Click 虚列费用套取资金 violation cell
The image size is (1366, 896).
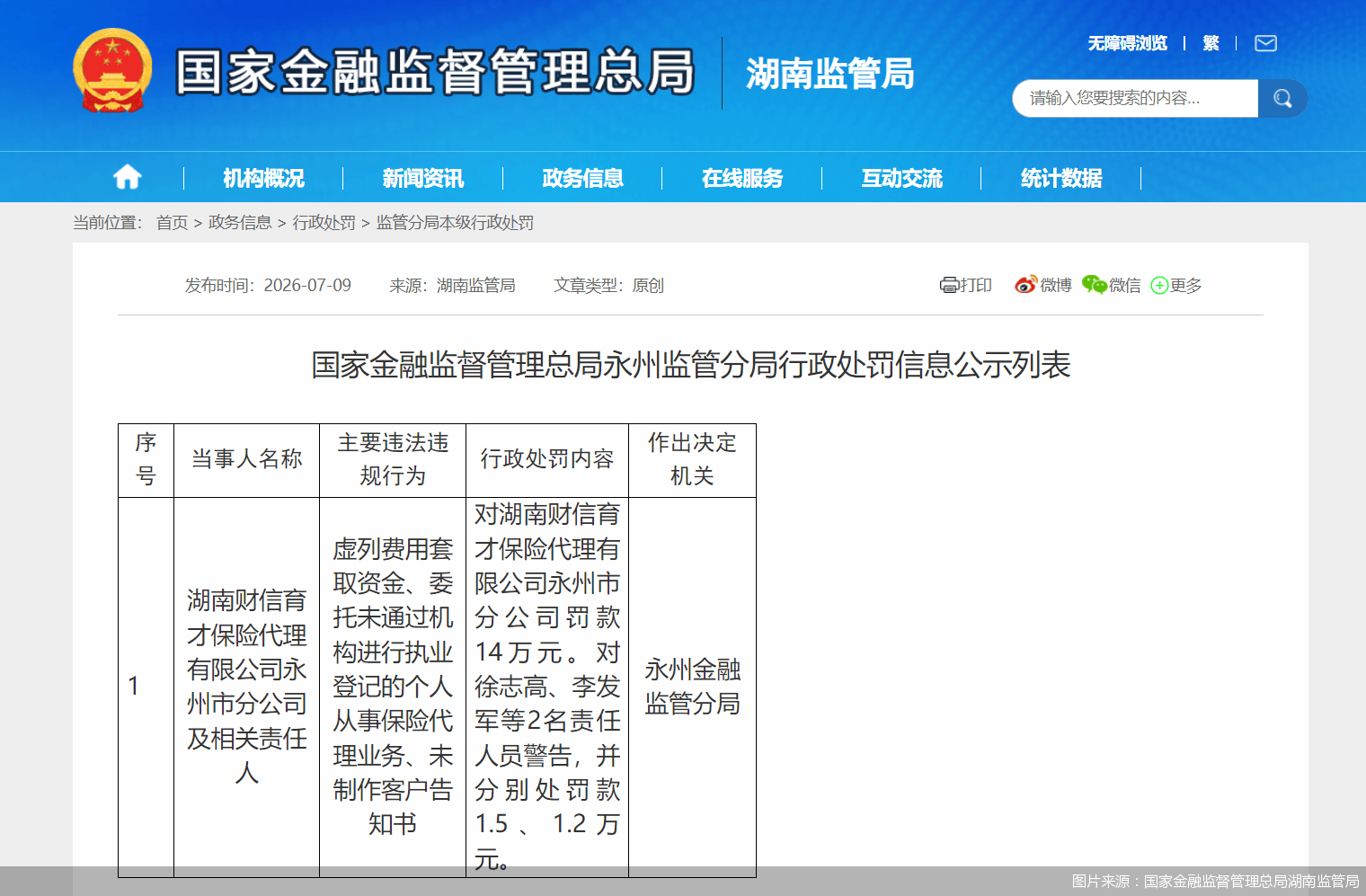(x=393, y=687)
